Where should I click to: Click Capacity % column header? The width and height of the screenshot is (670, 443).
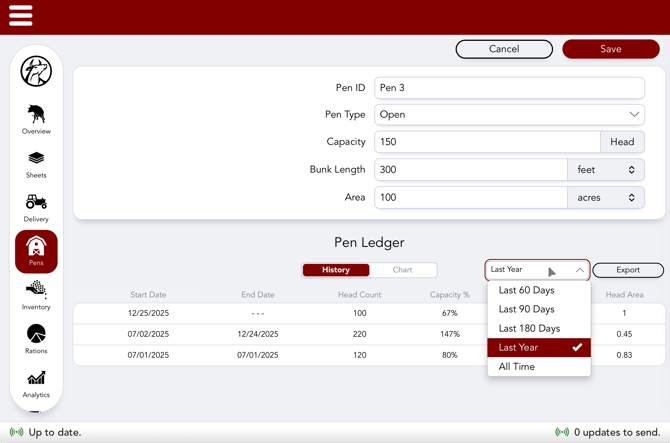[450, 295]
